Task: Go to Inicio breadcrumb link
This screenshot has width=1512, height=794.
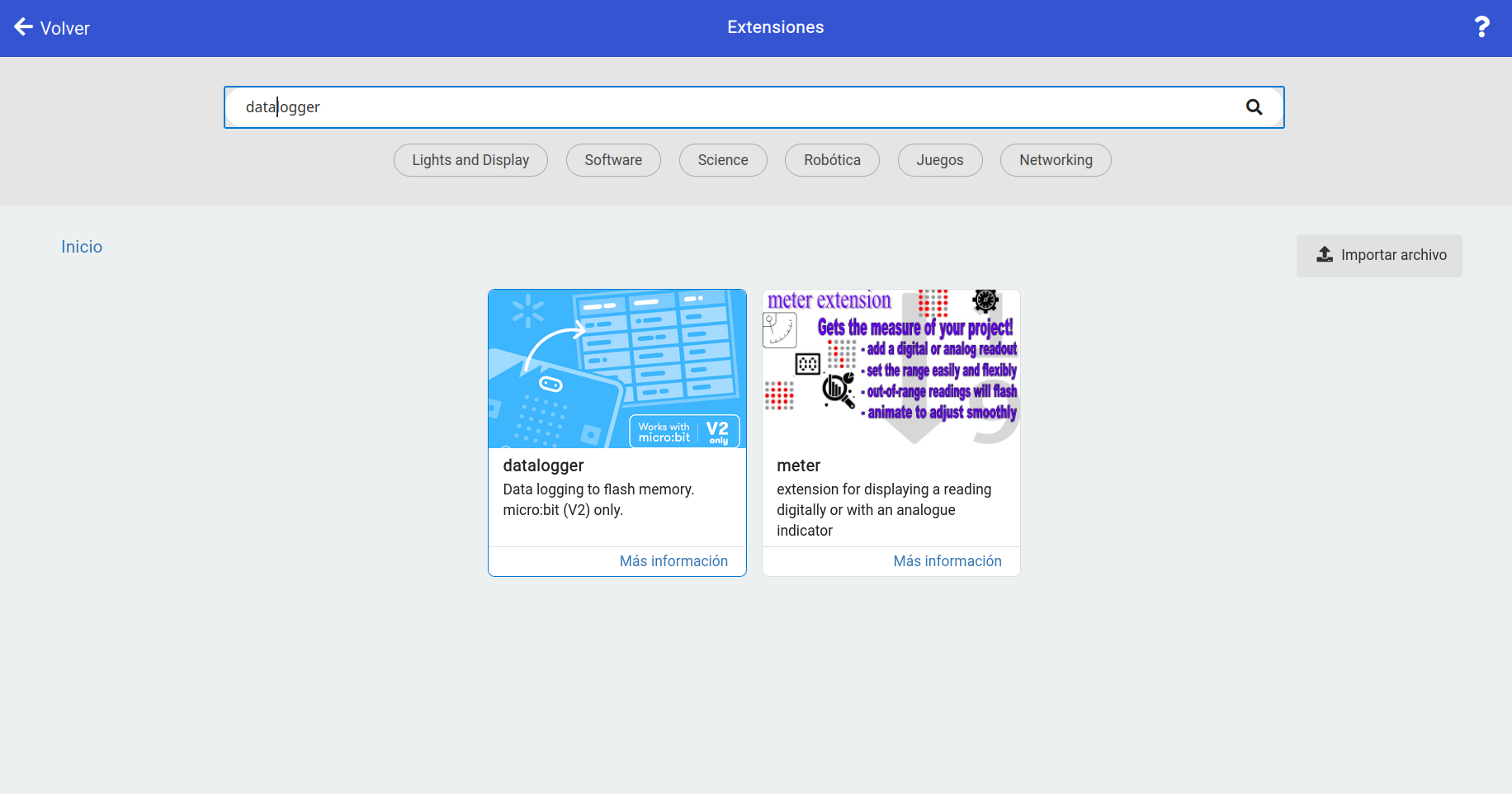Action: (x=82, y=247)
